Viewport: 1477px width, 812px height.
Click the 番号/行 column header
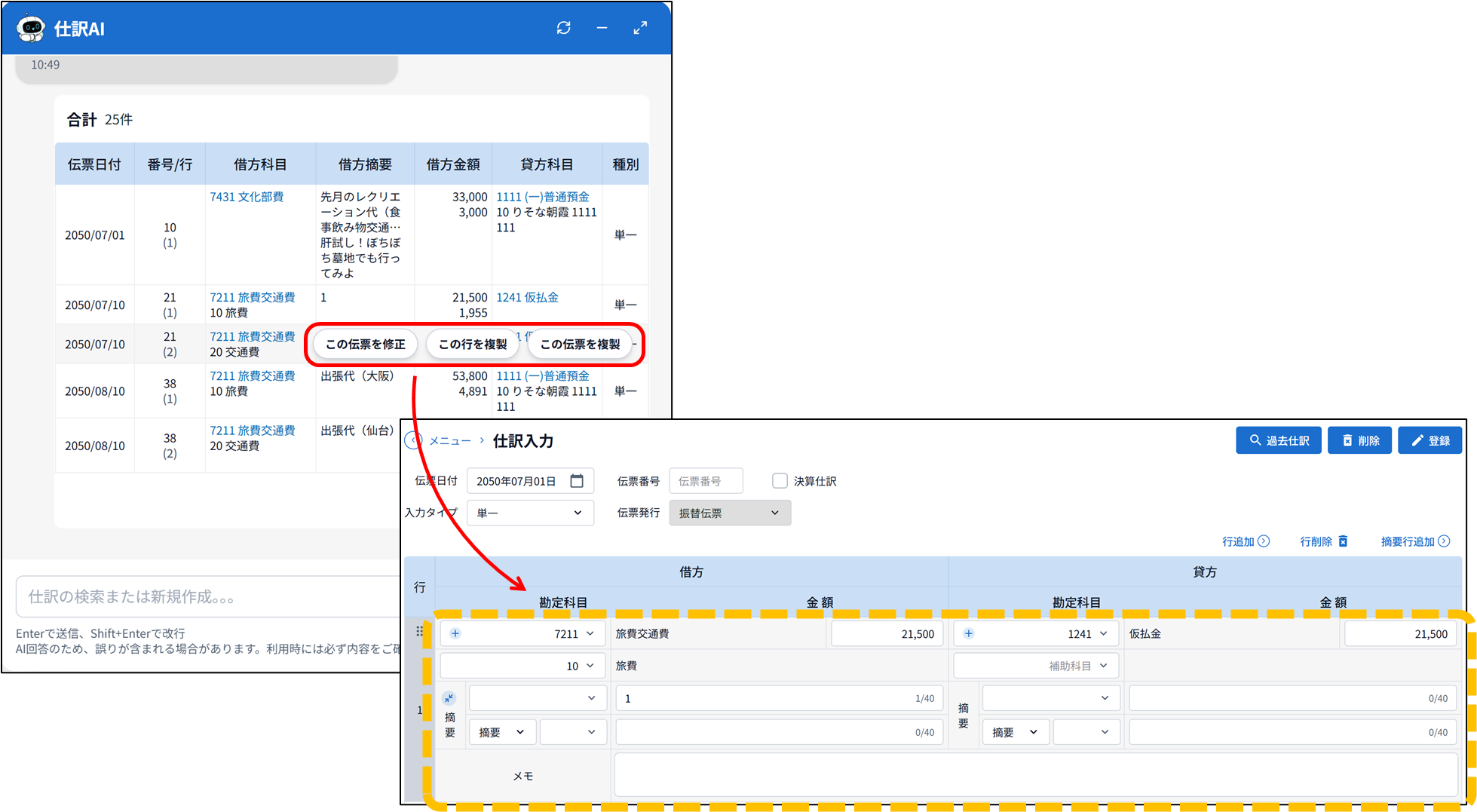click(x=170, y=164)
